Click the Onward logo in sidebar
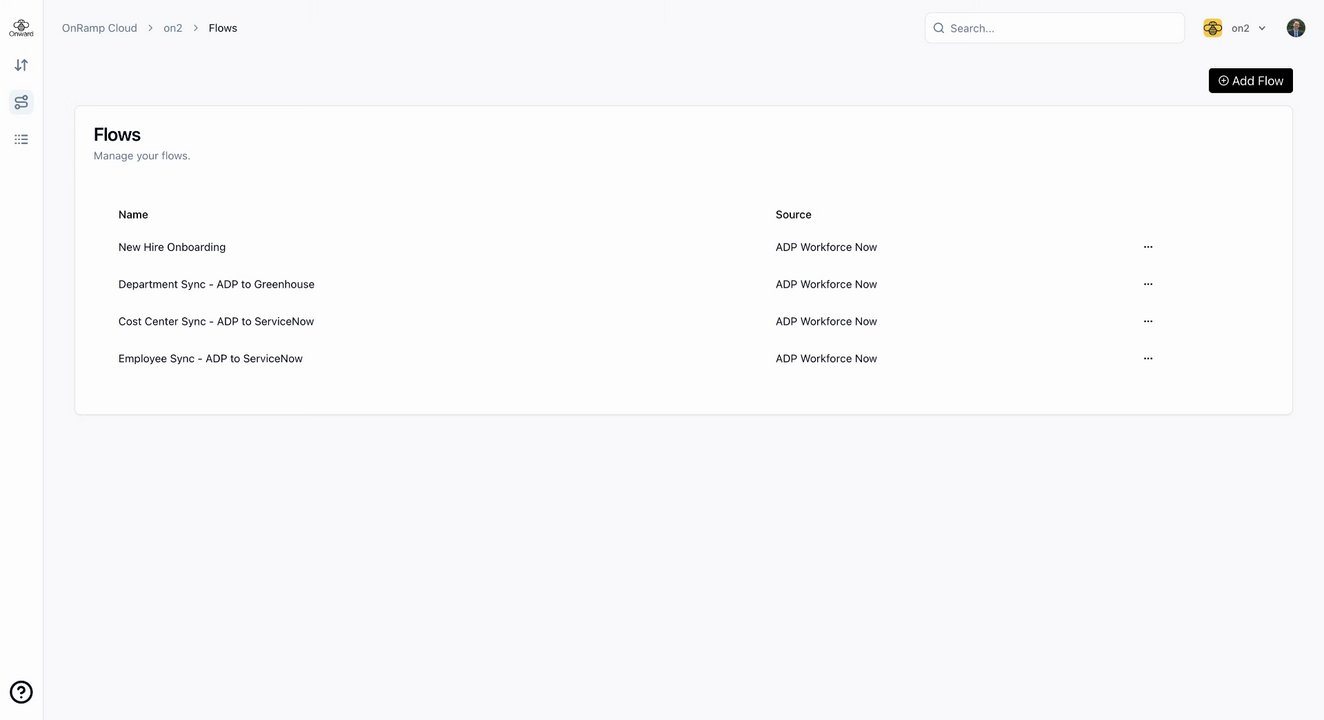Screen dimensions: 1324x720 pyautogui.click(x=21, y=28)
